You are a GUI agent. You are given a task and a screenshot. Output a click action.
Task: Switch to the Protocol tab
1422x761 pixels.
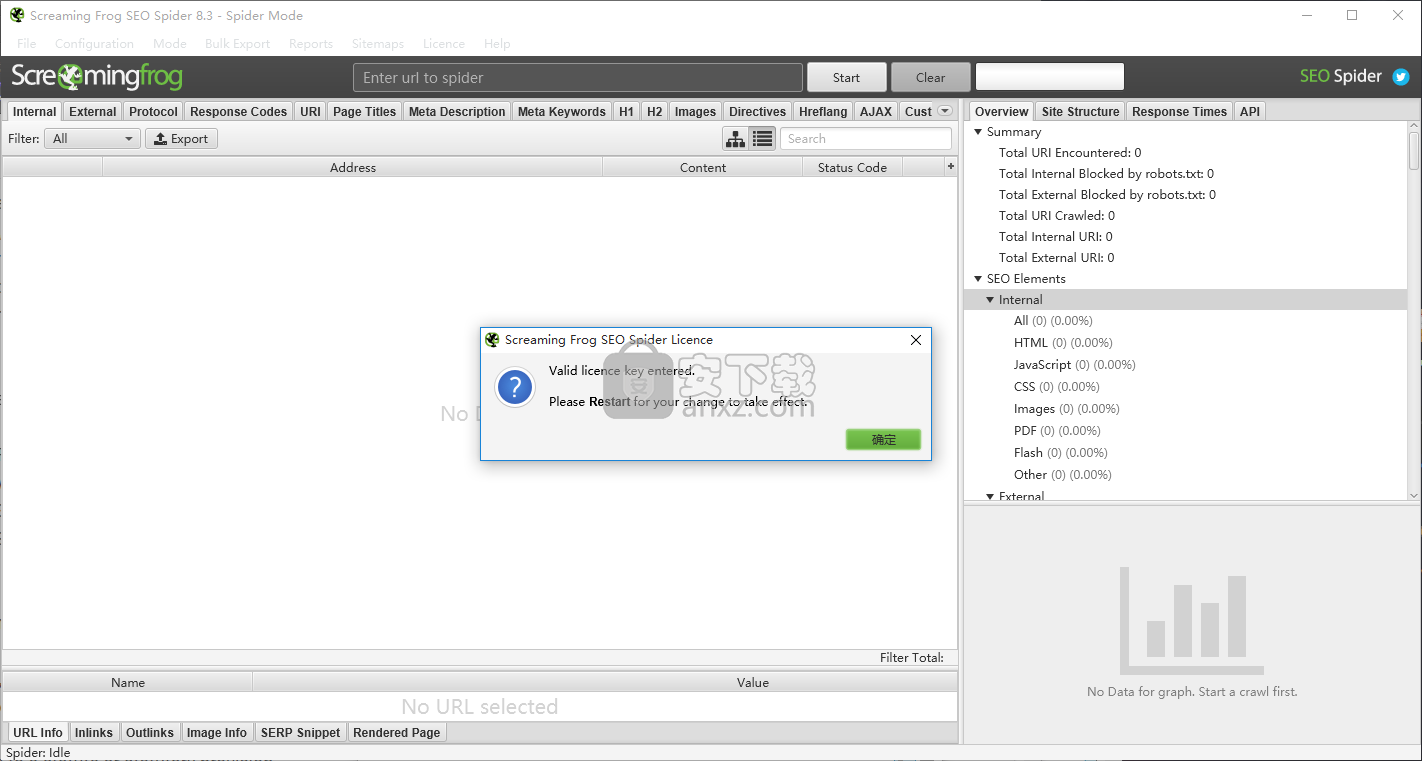[153, 112]
